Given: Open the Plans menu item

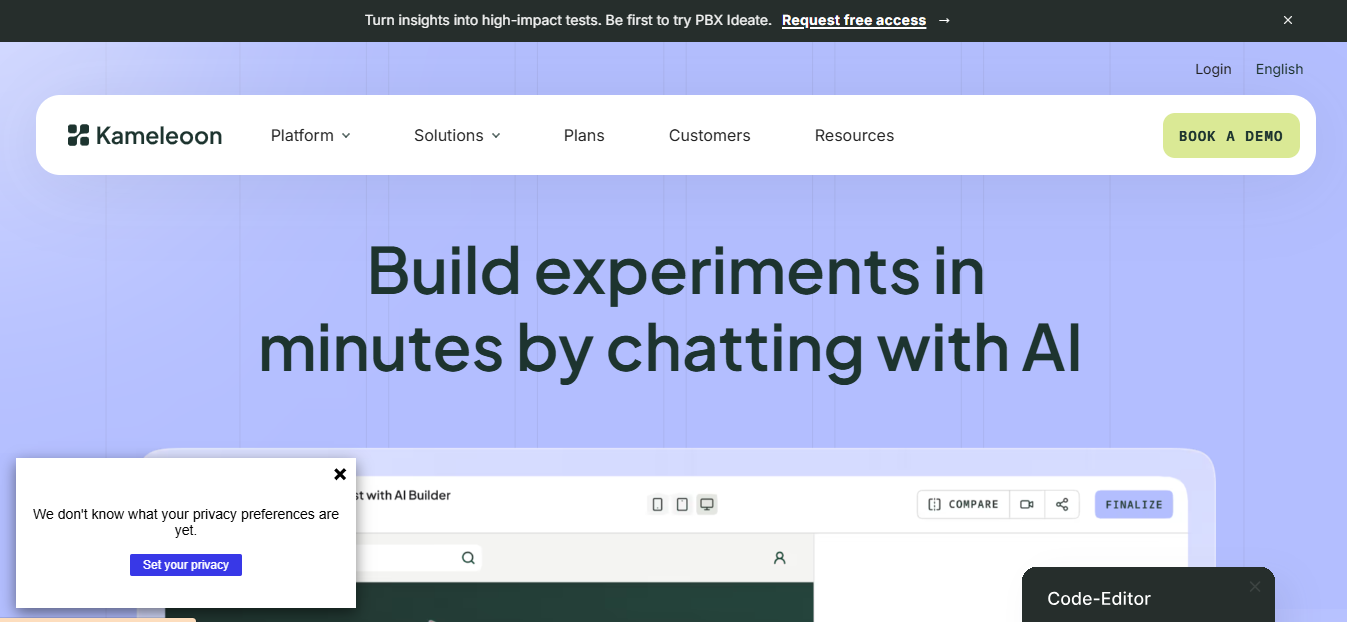Looking at the screenshot, I should click(x=584, y=135).
